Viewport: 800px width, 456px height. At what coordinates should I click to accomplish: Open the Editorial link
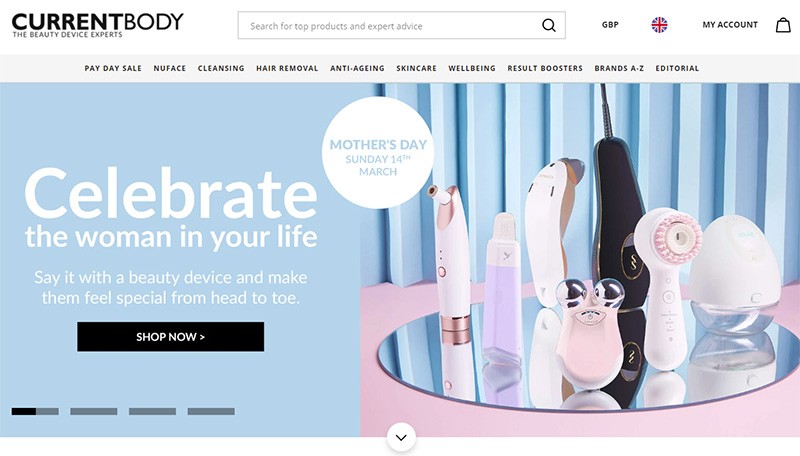[677, 68]
